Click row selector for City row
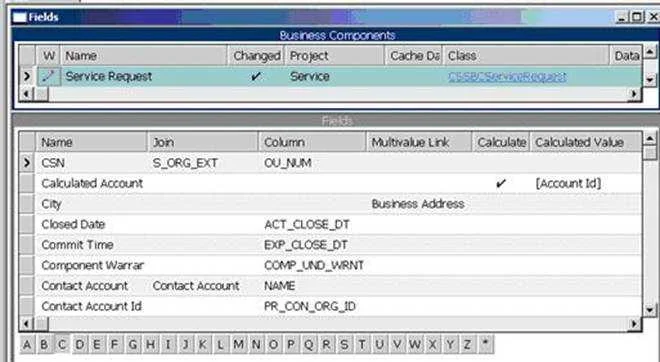The image size is (660, 362). pos(27,204)
